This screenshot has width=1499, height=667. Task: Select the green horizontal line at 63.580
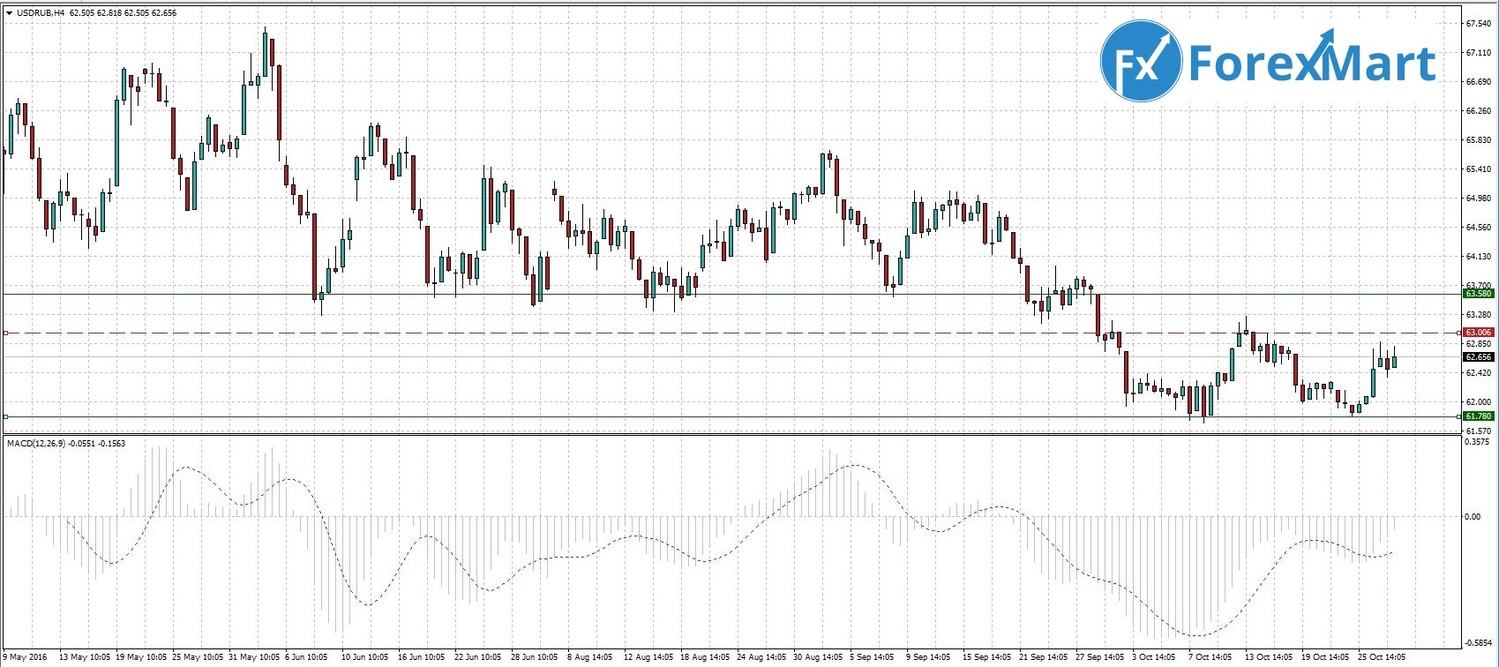click(700, 294)
